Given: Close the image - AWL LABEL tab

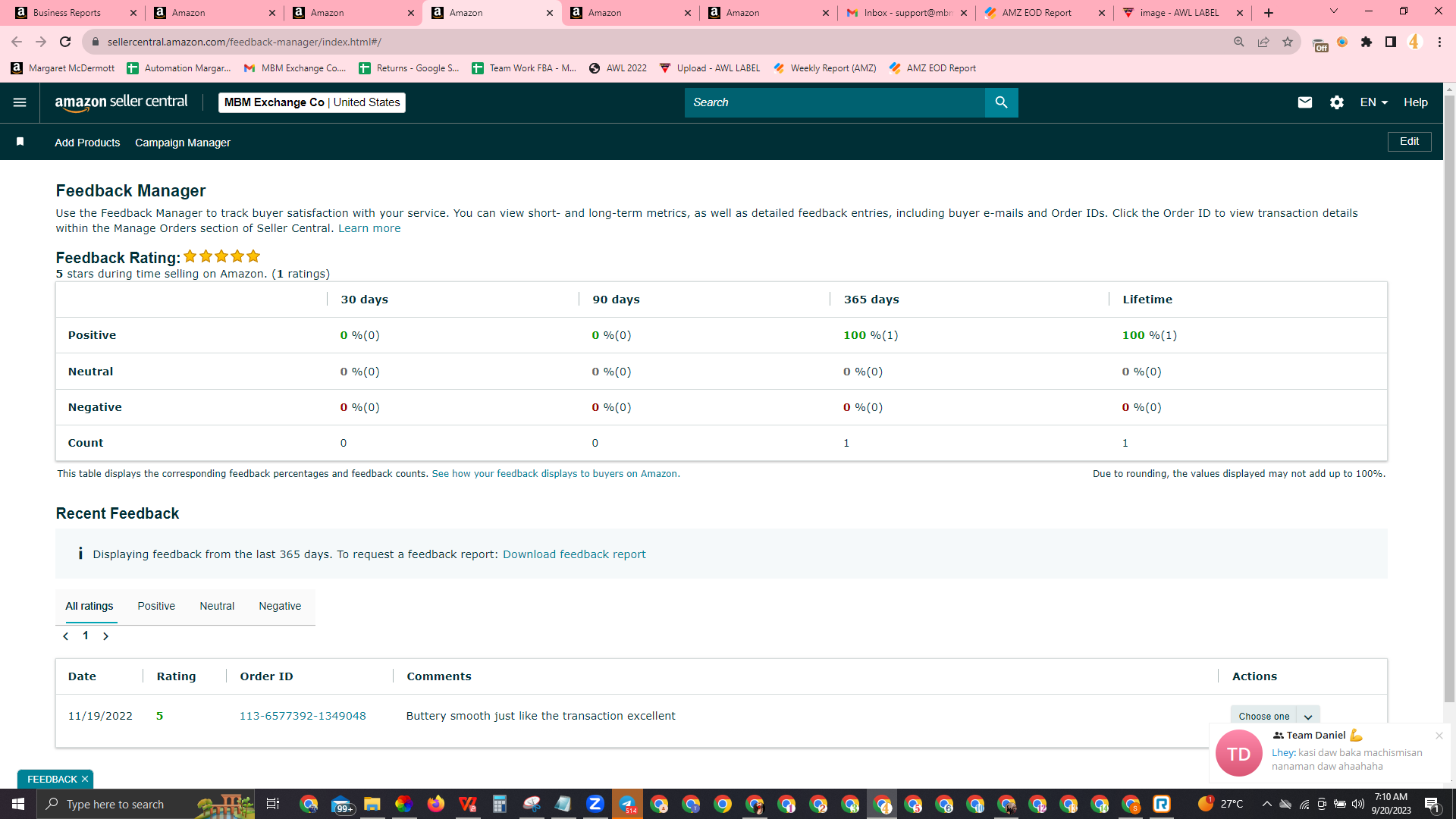Looking at the screenshot, I should tap(1240, 13).
